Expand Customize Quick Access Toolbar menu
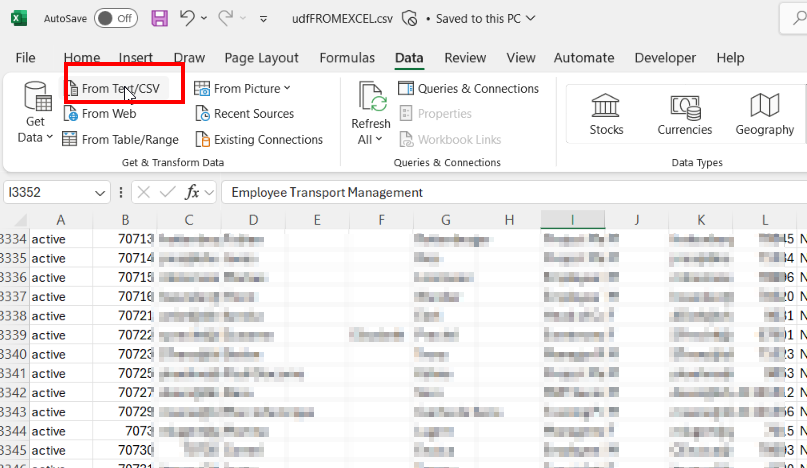 tap(263, 19)
